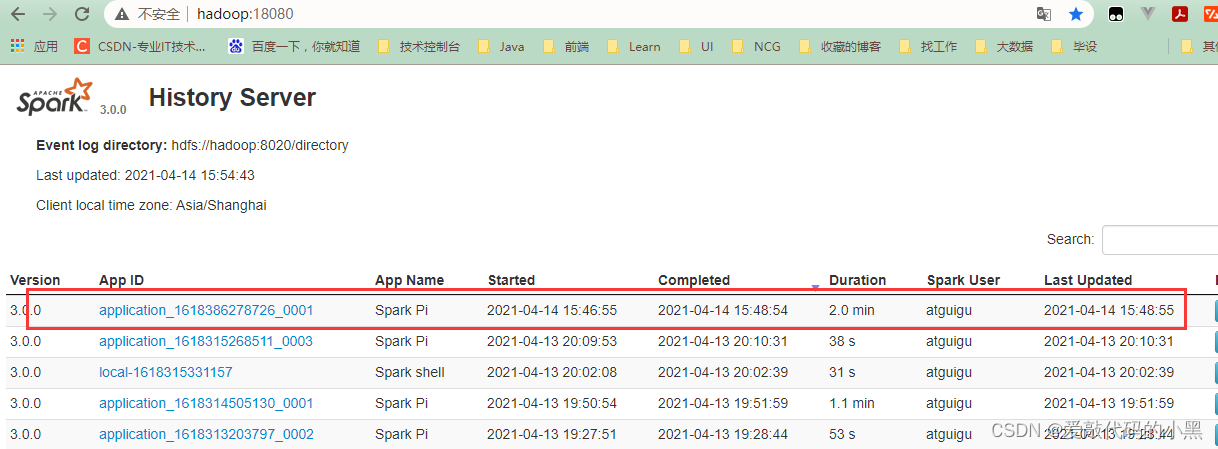Open application_1618315268511_0003 link

click(206, 341)
